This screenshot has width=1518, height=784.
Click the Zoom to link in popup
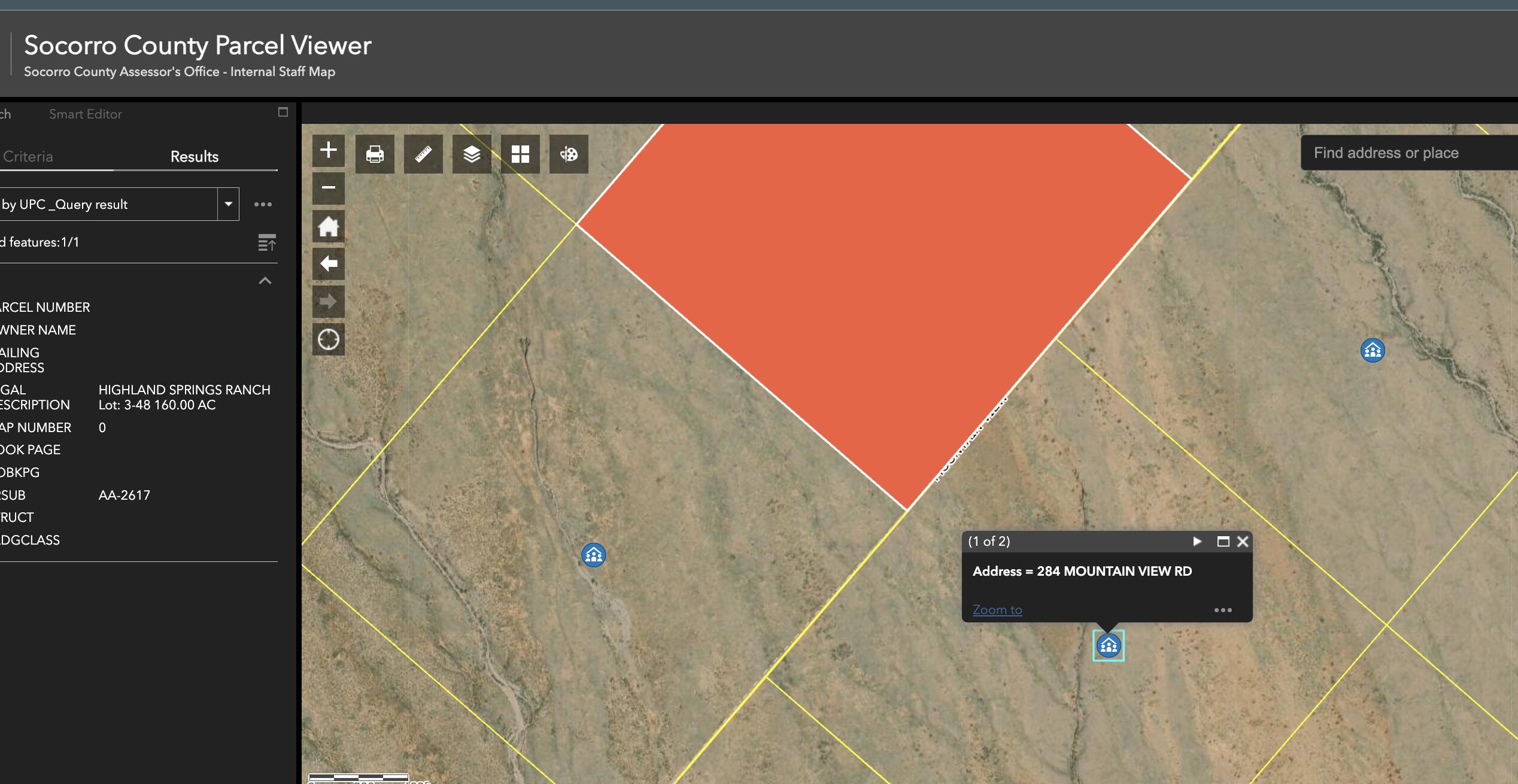click(997, 610)
